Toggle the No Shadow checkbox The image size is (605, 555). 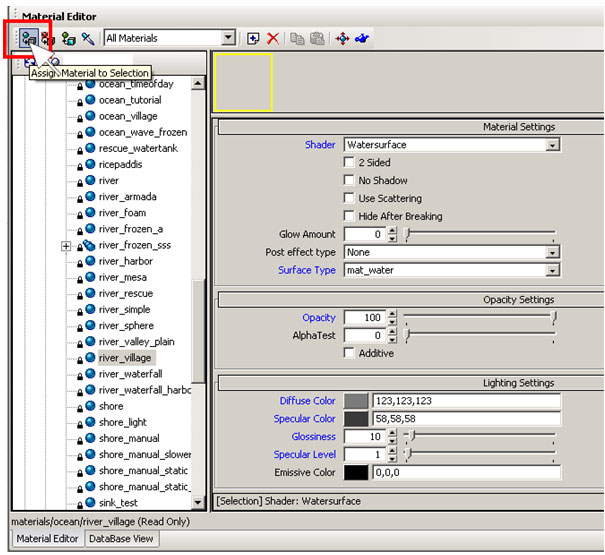pos(349,180)
